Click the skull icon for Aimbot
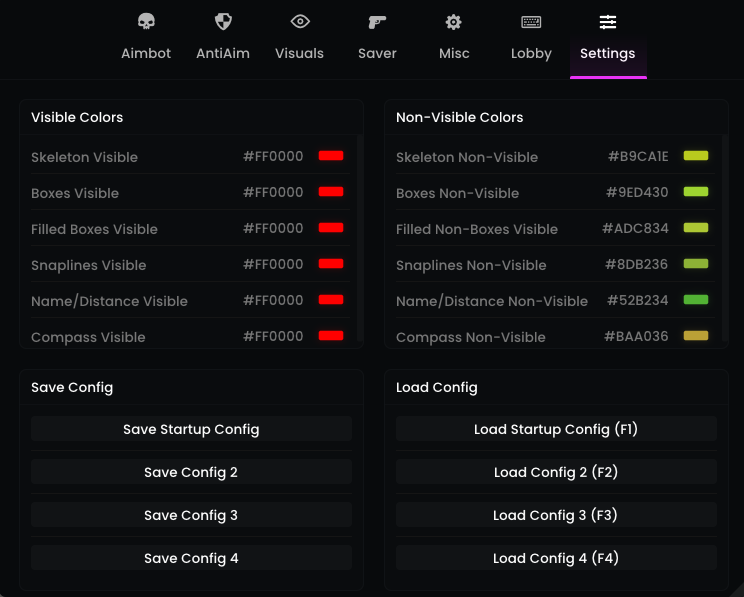The width and height of the screenshot is (744, 597). [146, 22]
